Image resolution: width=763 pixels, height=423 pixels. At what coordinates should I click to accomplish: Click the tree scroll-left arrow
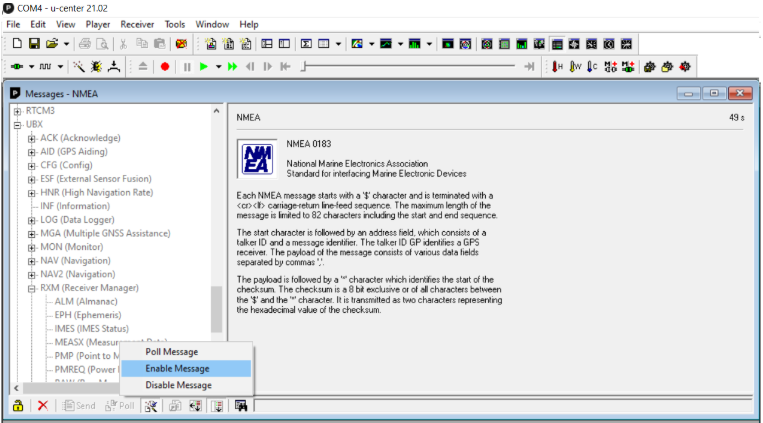(x=16, y=388)
